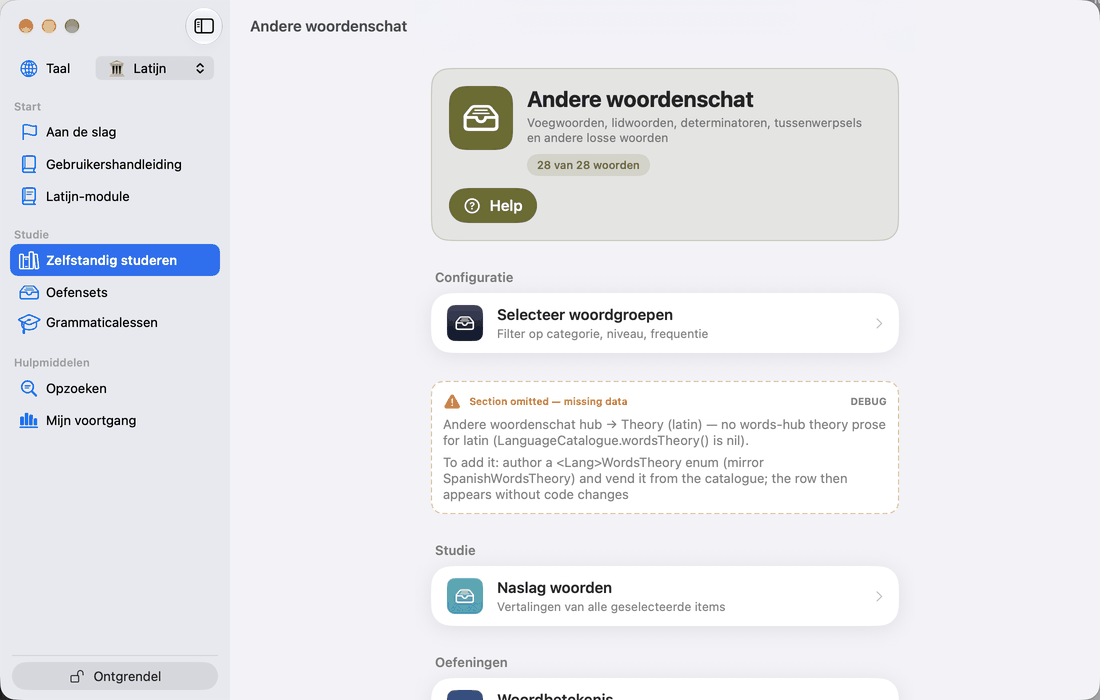Click the temple icon in the language selector

coord(116,68)
